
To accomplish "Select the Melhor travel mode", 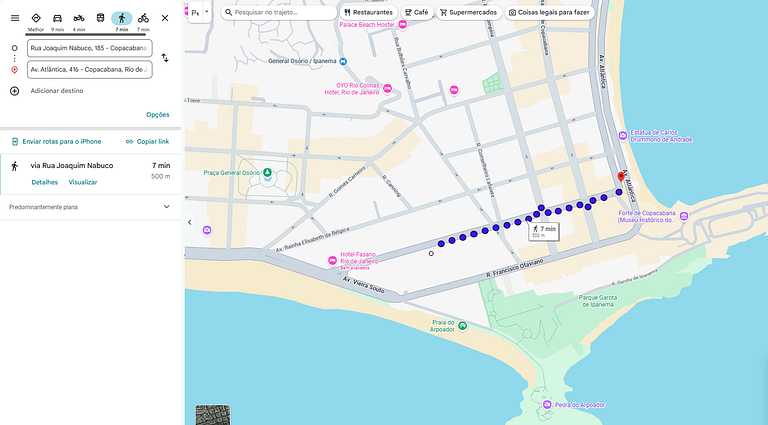I will (36, 21).
